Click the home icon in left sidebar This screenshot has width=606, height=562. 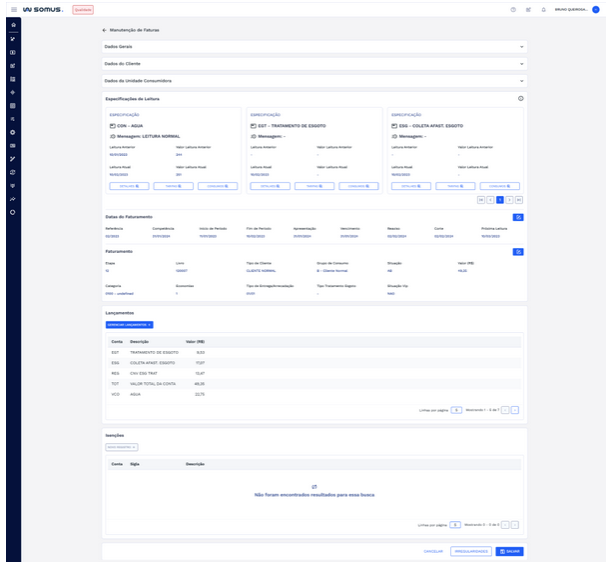13,24
